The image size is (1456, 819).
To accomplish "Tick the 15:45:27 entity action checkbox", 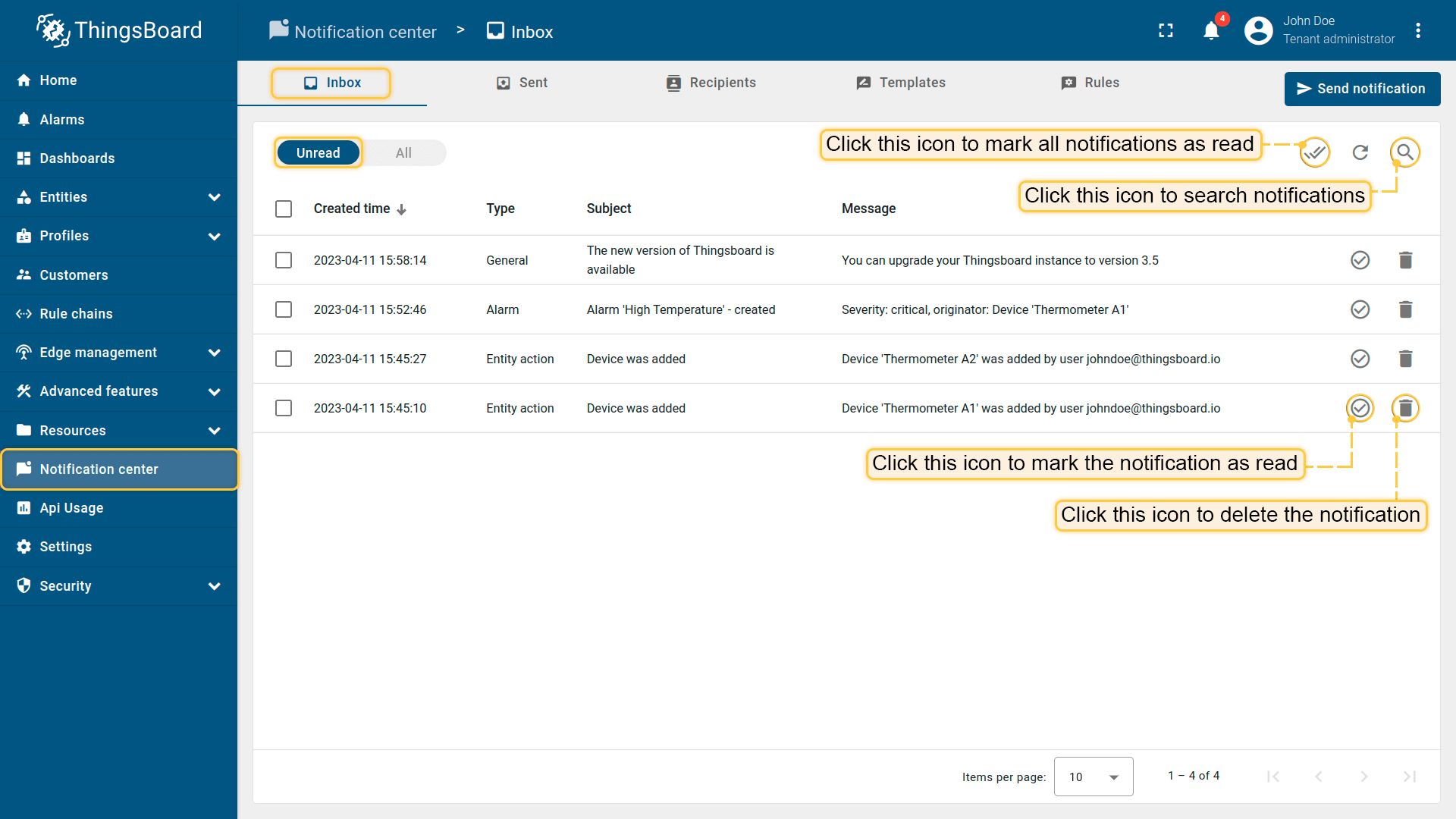I will click(284, 359).
